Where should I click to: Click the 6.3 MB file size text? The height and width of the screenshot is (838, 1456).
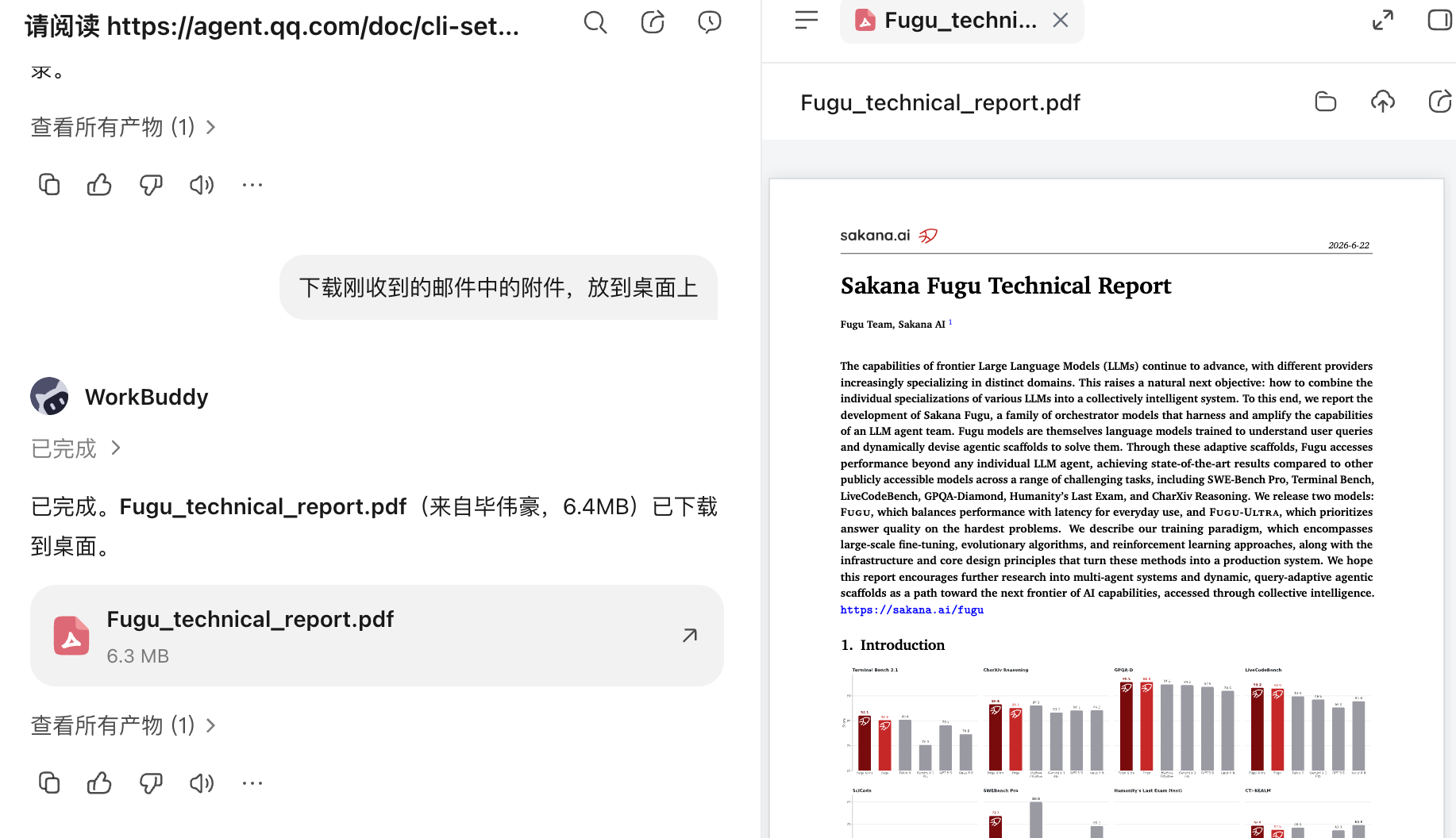[x=138, y=656]
